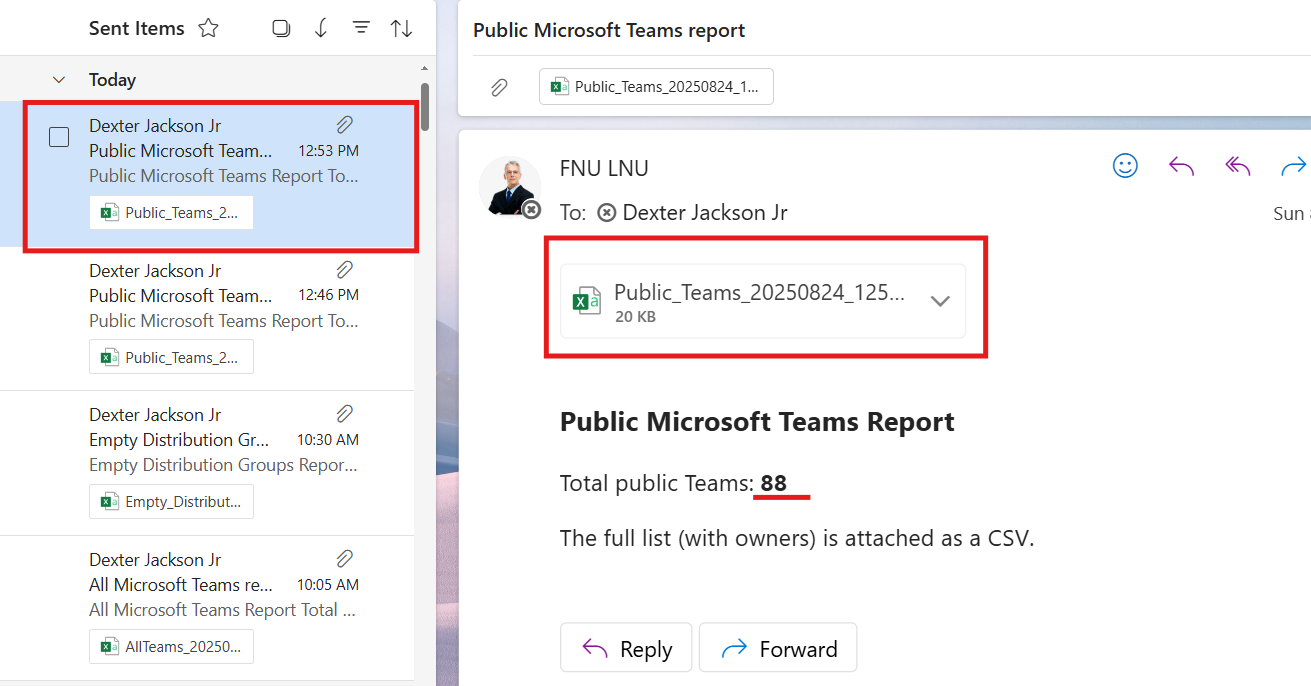
Task: Click the sort order arrows icon
Action: pyautogui.click(x=401, y=29)
